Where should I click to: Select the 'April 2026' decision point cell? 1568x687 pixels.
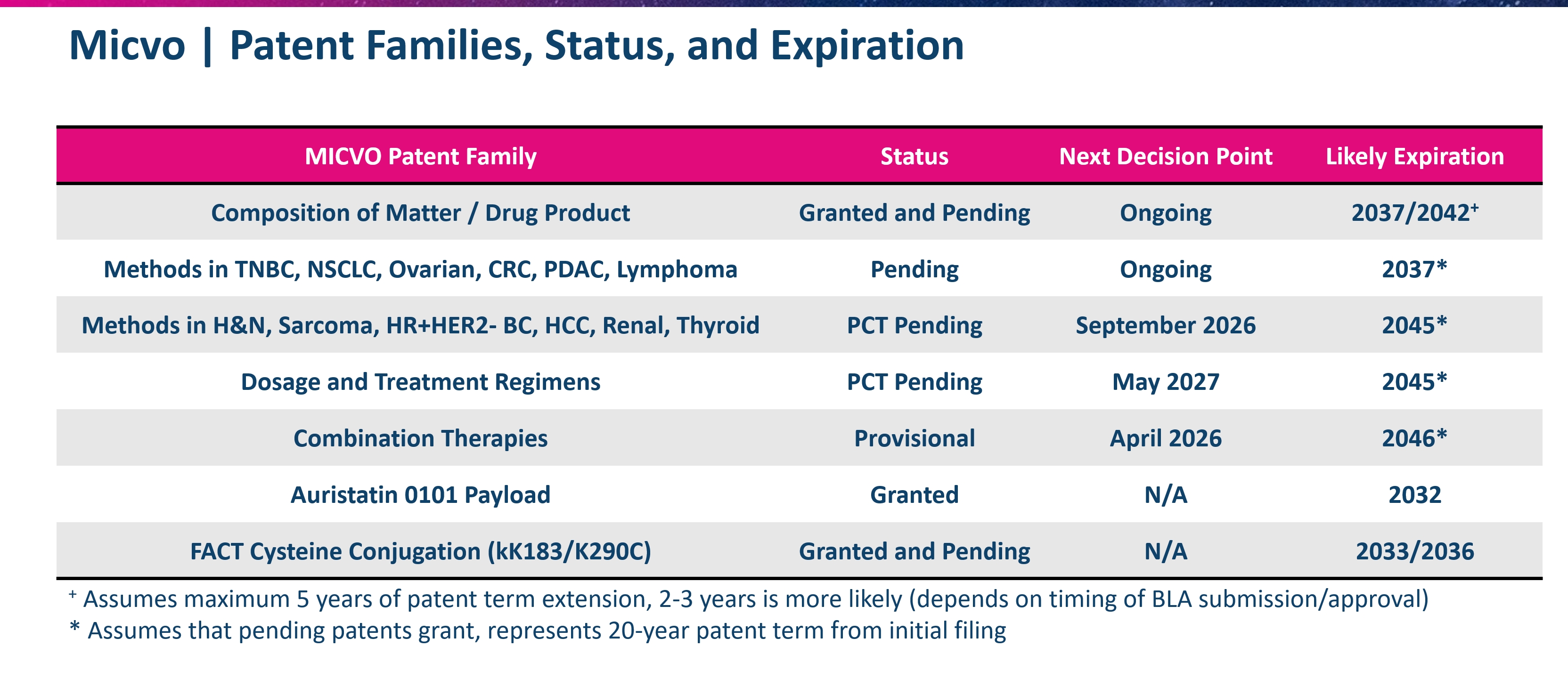[x=1165, y=438]
